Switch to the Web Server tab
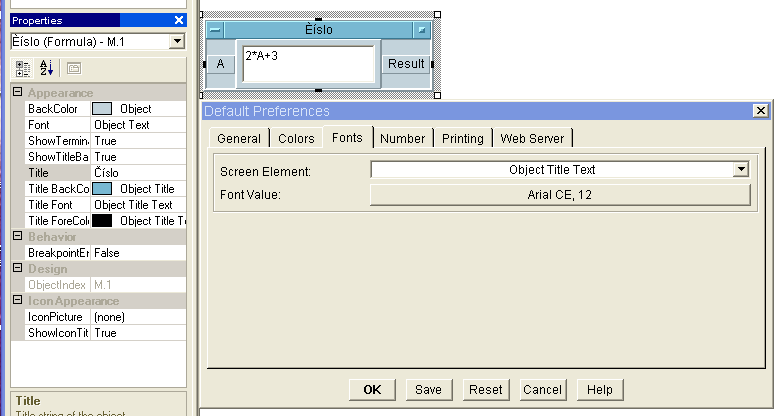Screen dimensions: 782x416 coord(532,139)
